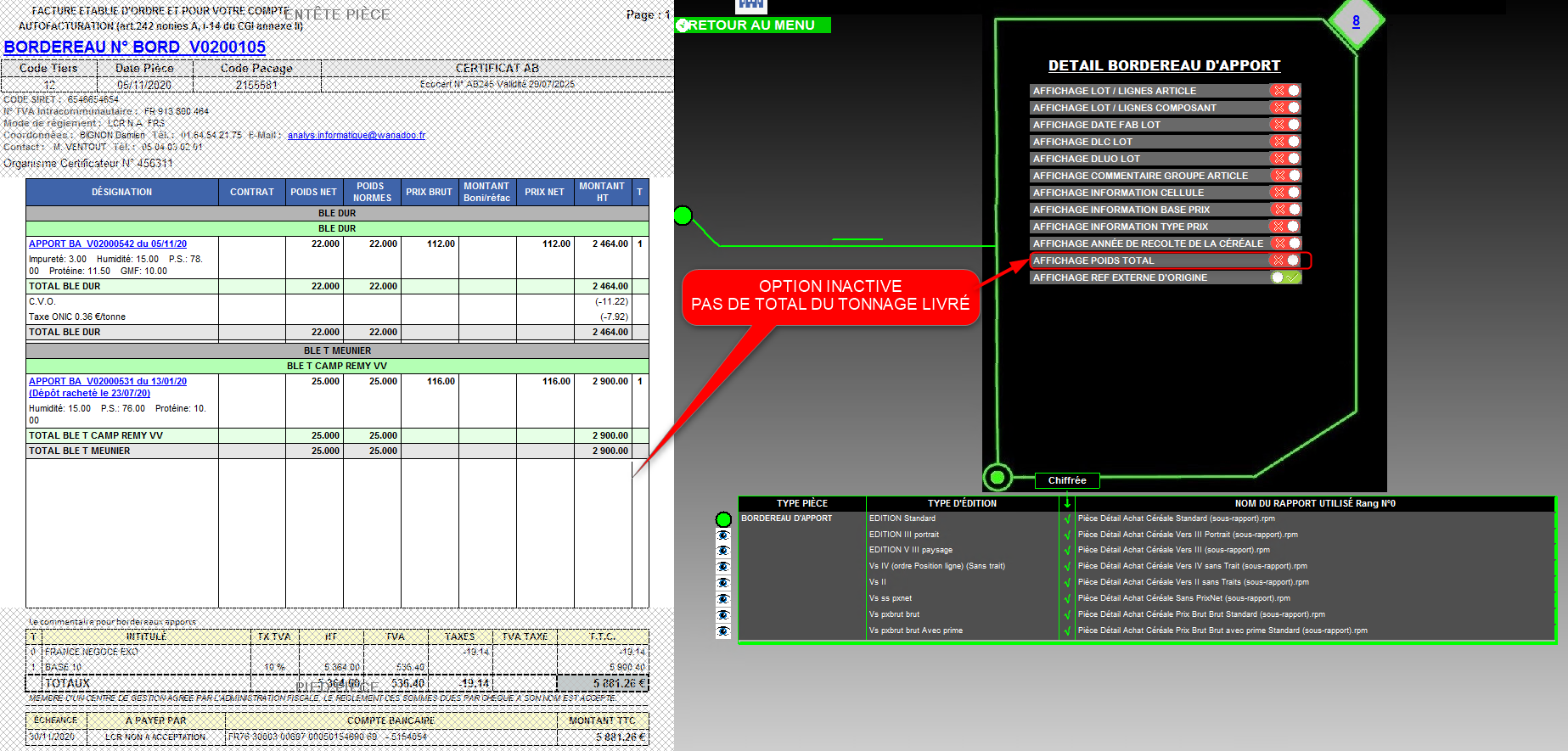Click the green circle node left of Chiffrée
This screenshot has height=751, width=1568.
[998, 477]
